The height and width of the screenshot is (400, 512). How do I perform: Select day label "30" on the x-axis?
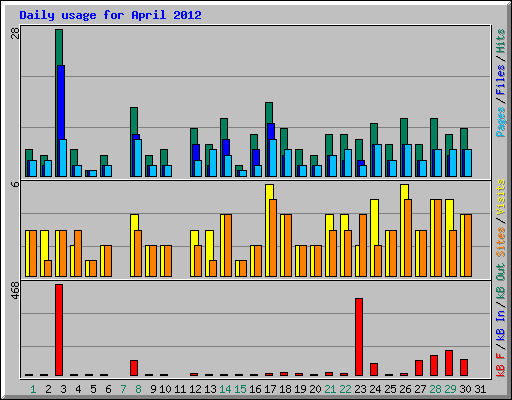click(x=465, y=389)
